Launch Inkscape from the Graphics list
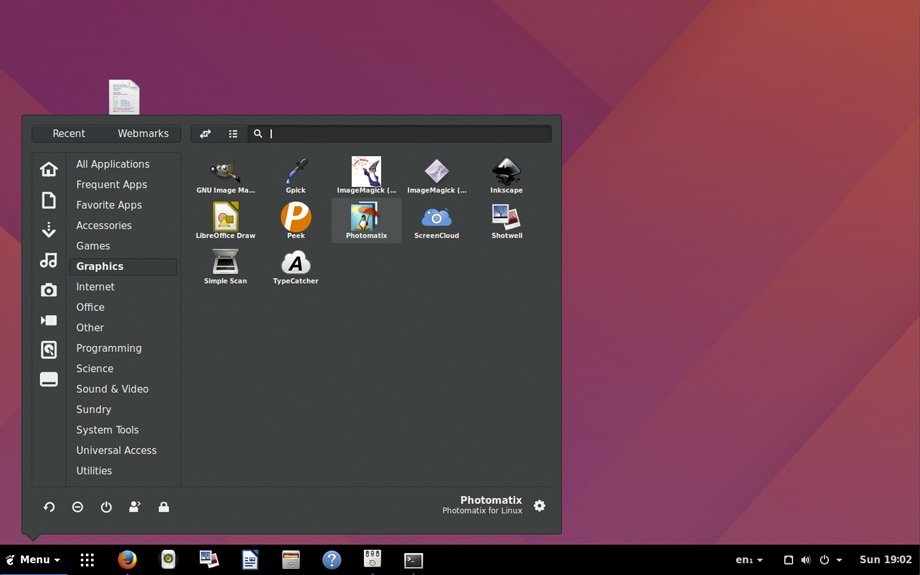This screenshot has width=920, height=575. (x=506, y=174)
